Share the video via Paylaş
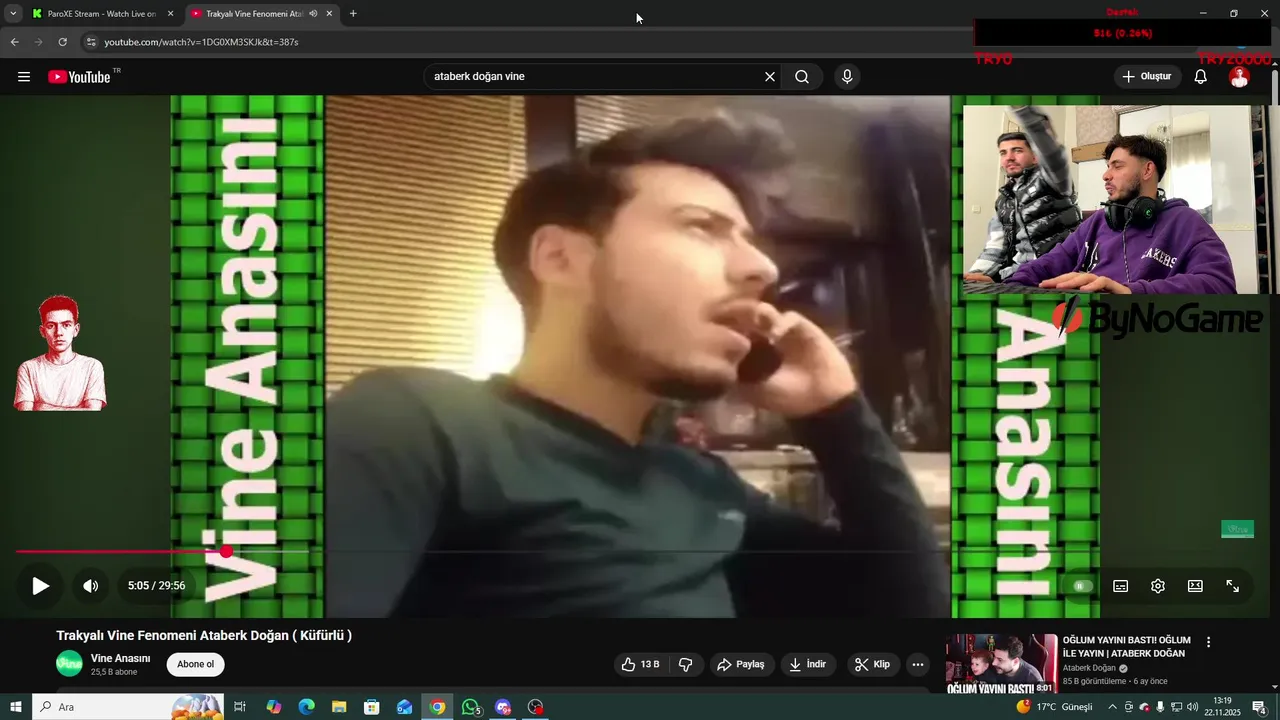The width and height of the screenshot is (1280, 720). click(x=741, y=664)
